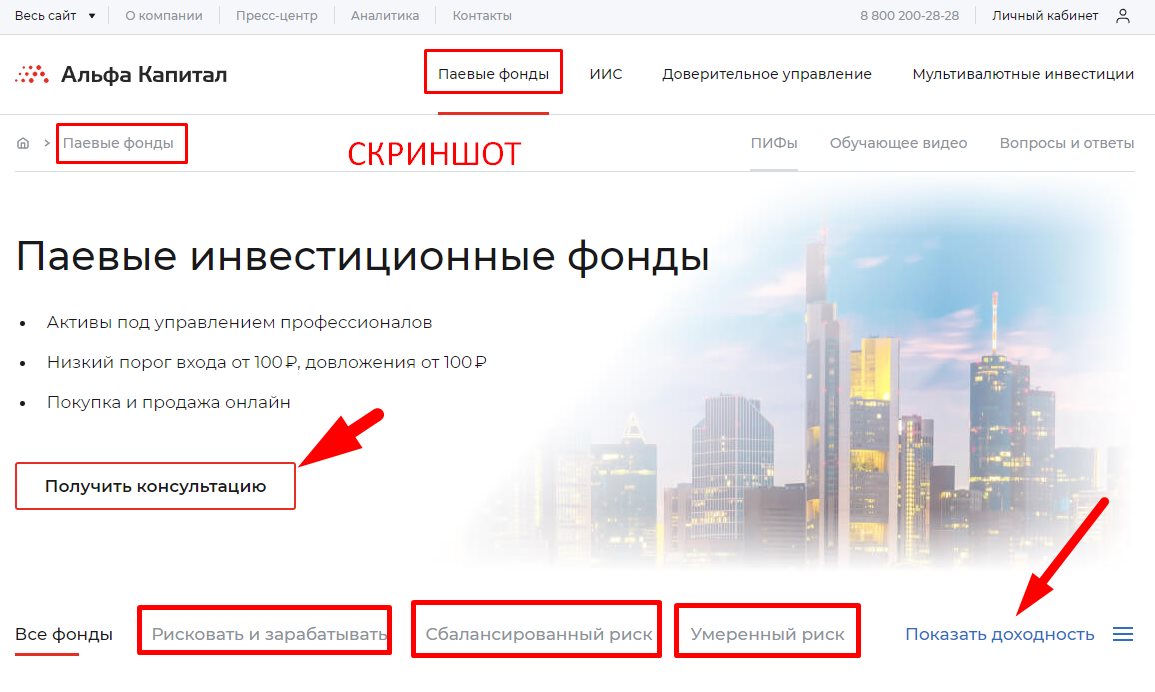Click text Покупка и продажа онлайн
Viewport: 1155px width, 692px height.
coord(169,402)
